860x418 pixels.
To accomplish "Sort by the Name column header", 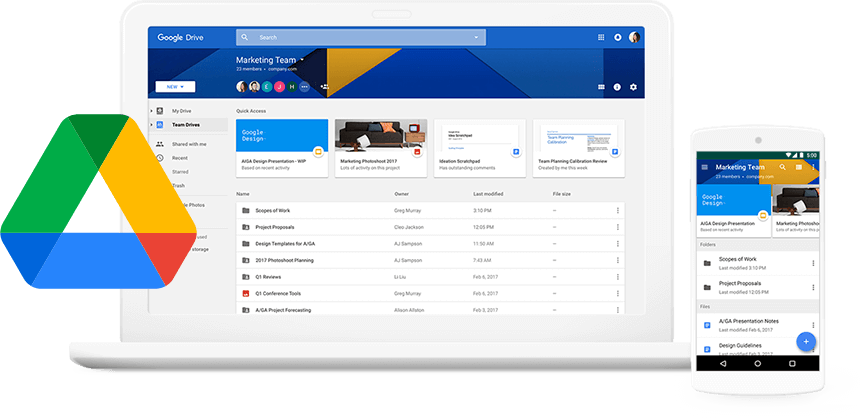I will click(x=242, y=194).
